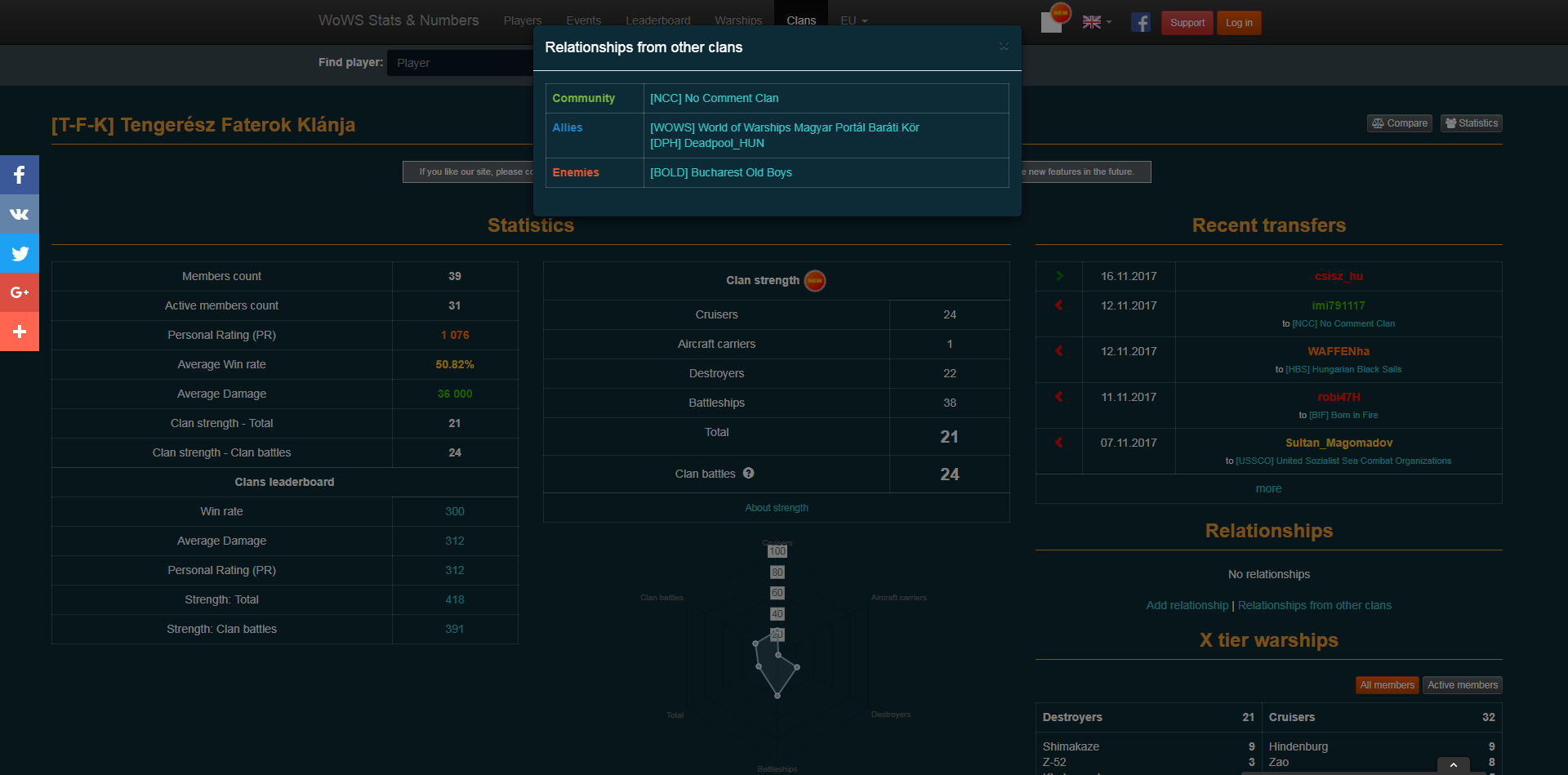Open [USSCO] United Sozialist Sea Combat link
This screenshot has height=775, width=1568.
(x=1343, y=461)
